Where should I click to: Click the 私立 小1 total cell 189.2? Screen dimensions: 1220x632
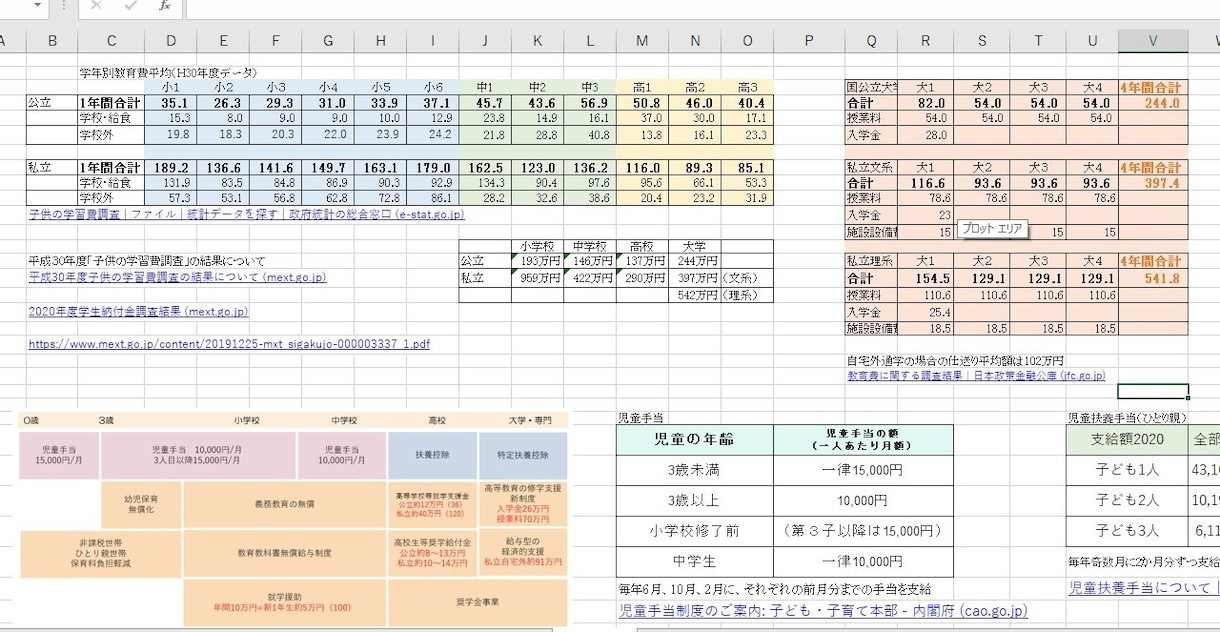[171, 168]
